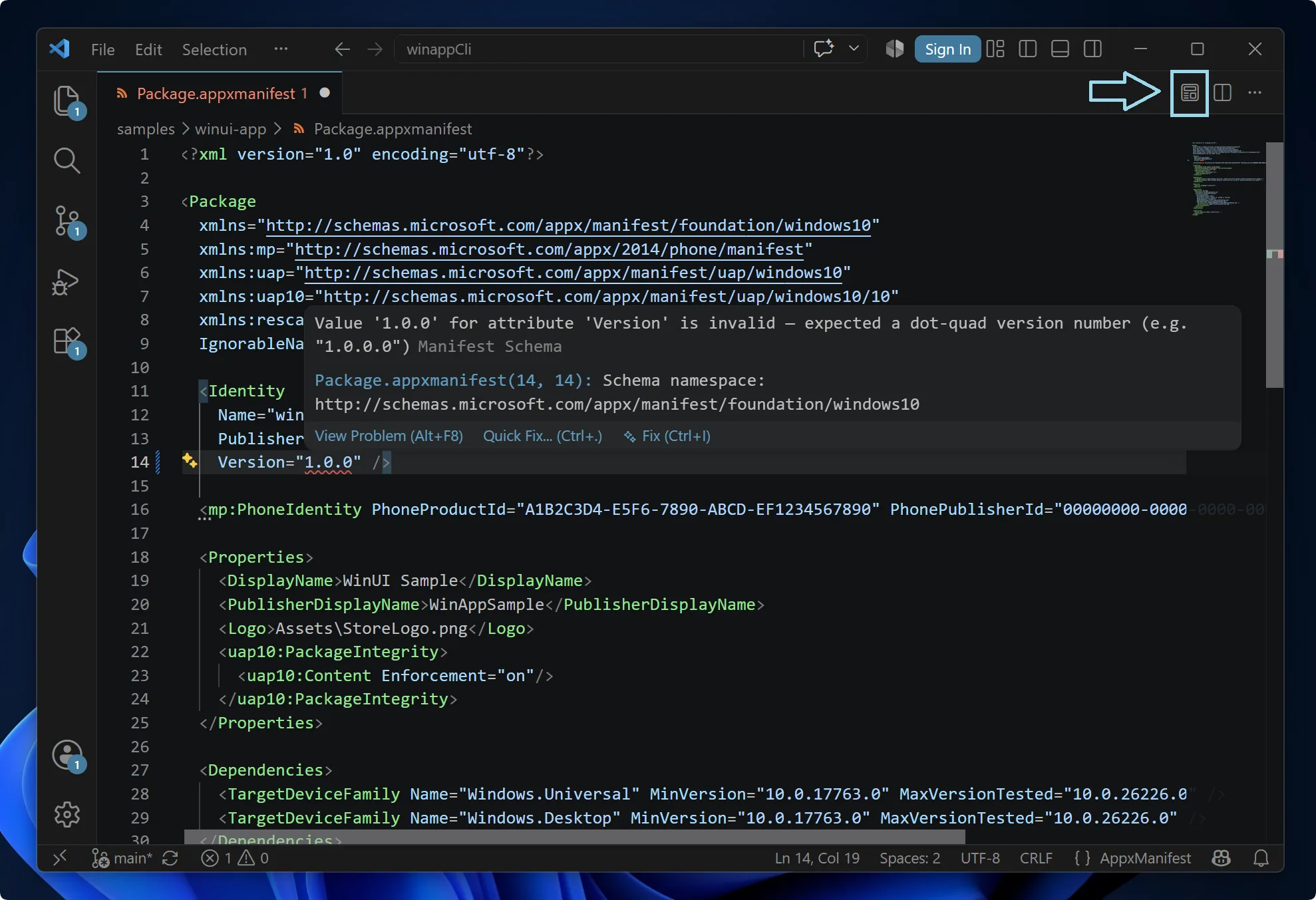The image size is (1316, 900).
Task: Open the Explorer view in activity bar
Action: pos(67,101)
